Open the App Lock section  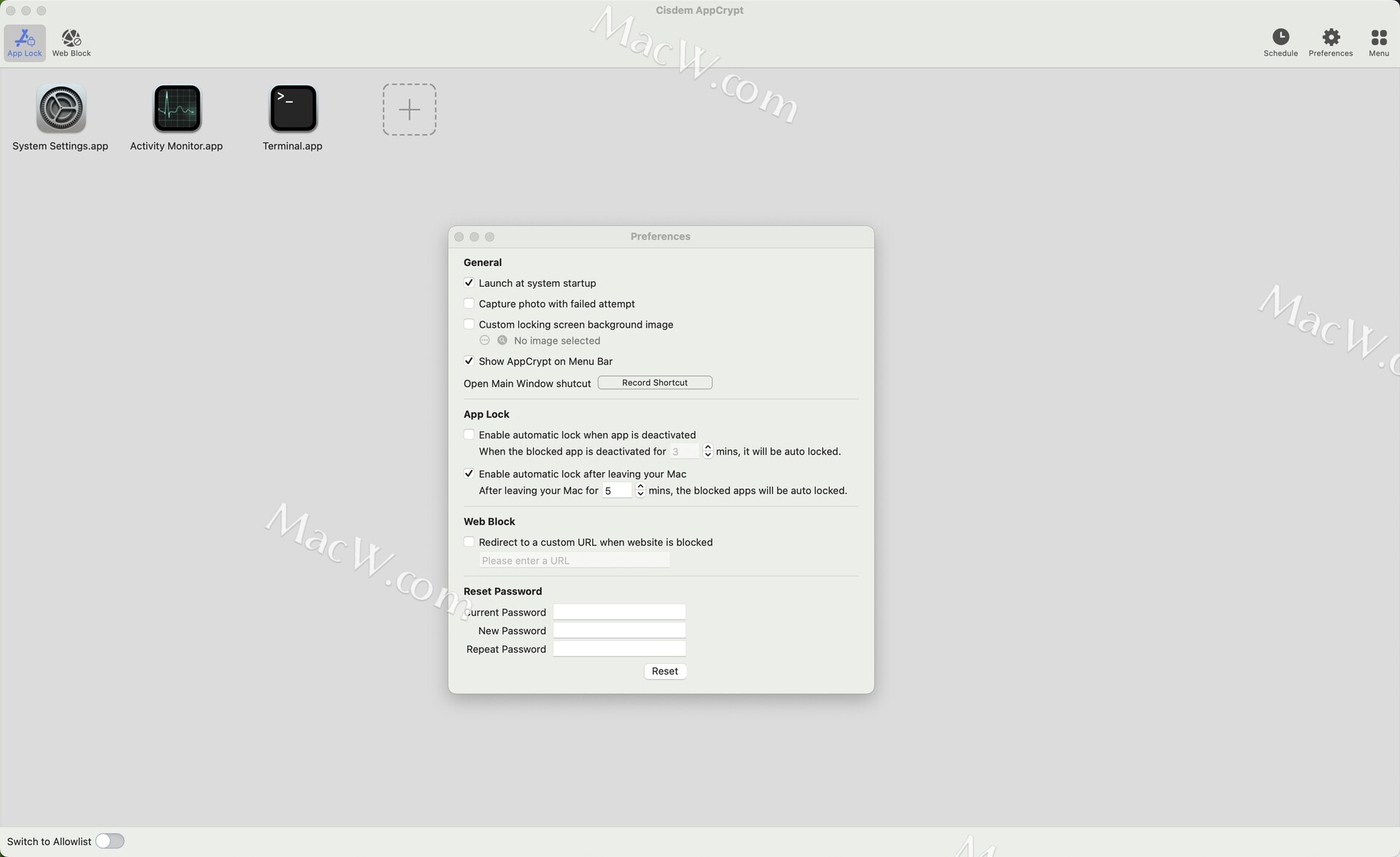pyautogui.click(x=25, y=43)
